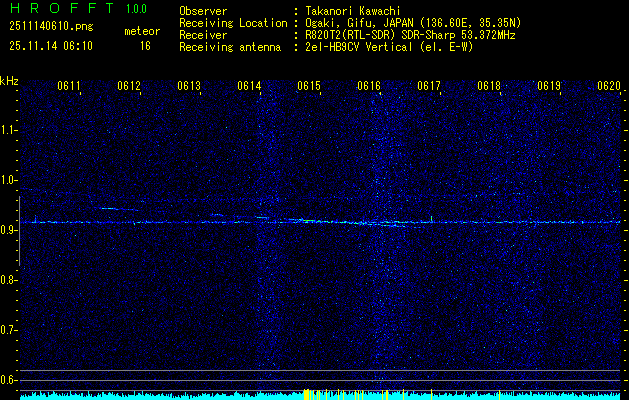Screen dimensions: 629x400
Task: Click the Receiver value R820T2(RTL-SDR) line
Action: click(x=410, y=35)
